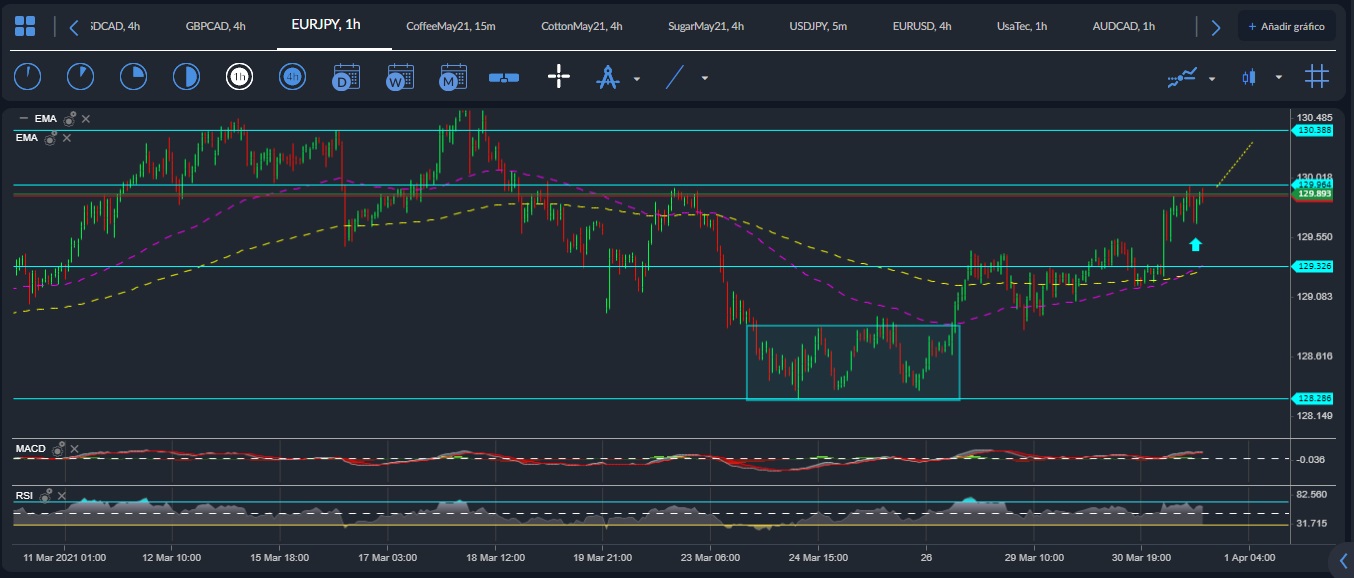Viewport: 1354px width, 578px height.
Task: Select the fifteen-minute quarter-pie timeframe icon
Action: 133,76
